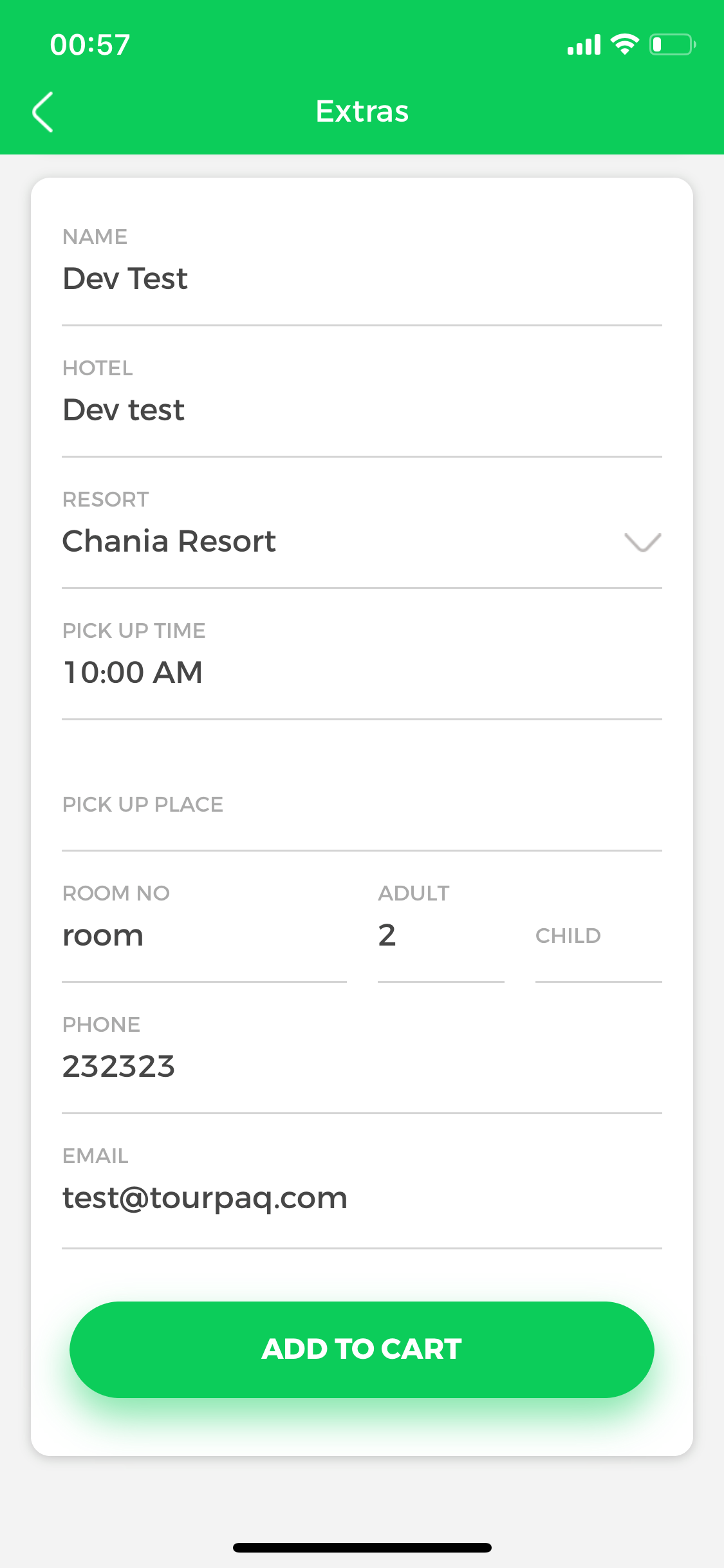724x1568 pixels.
Task: Tap the cellular signal bars icon
Action: (x=584, y=45)
